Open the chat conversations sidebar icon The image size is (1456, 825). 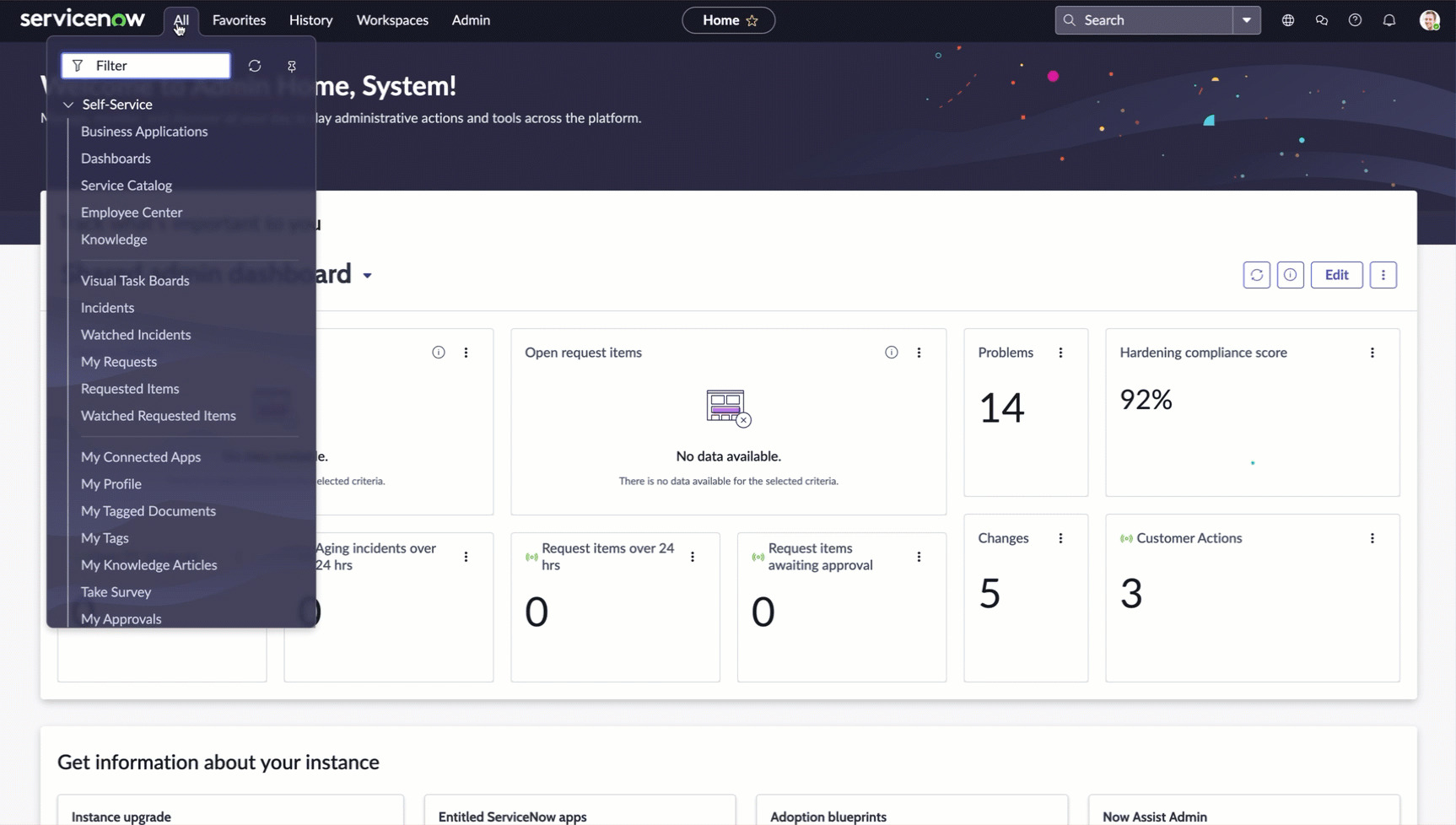pyautogui.click(x=1322, y=20)
